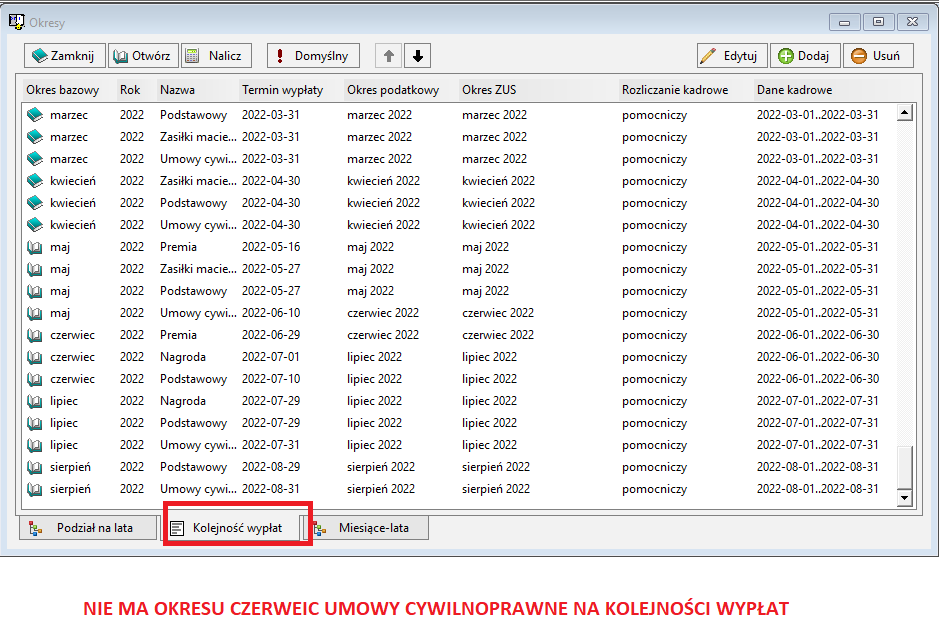Screen dimensions: 939x635
Task: Select payment date 2022-06-10
Action: [x=271, y=313]
